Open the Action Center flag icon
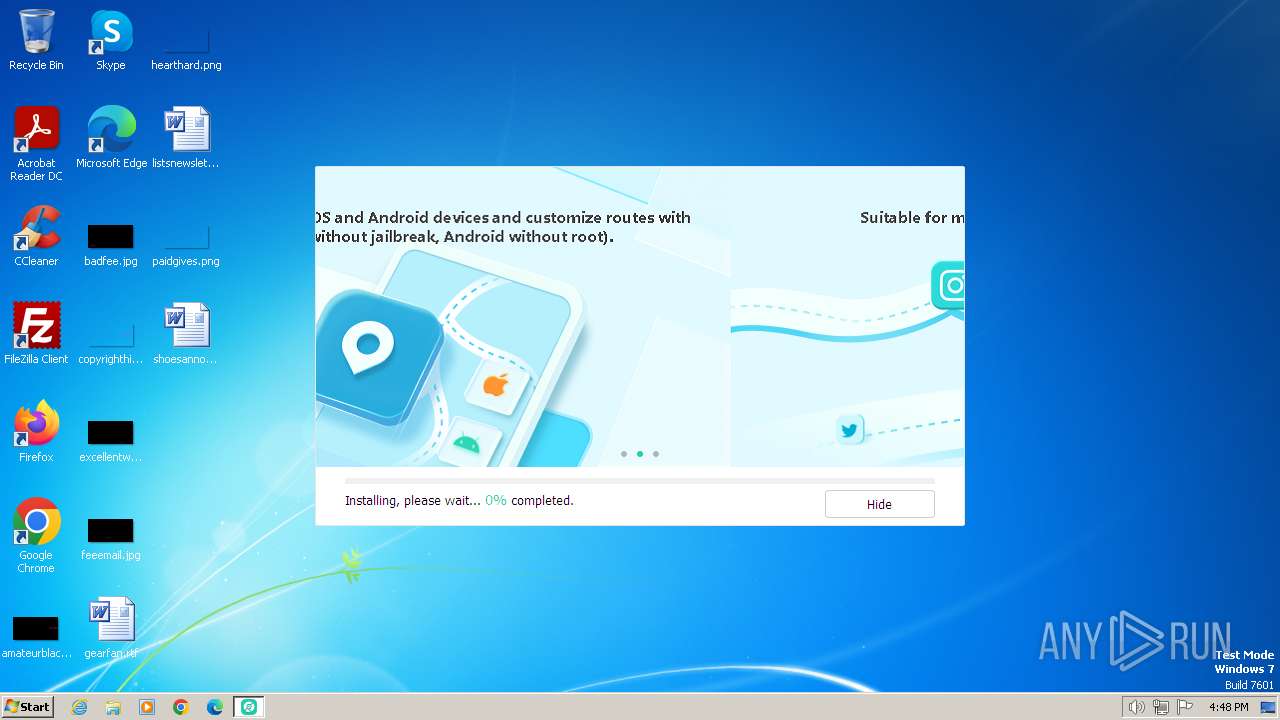 [x=1185, y=707]
